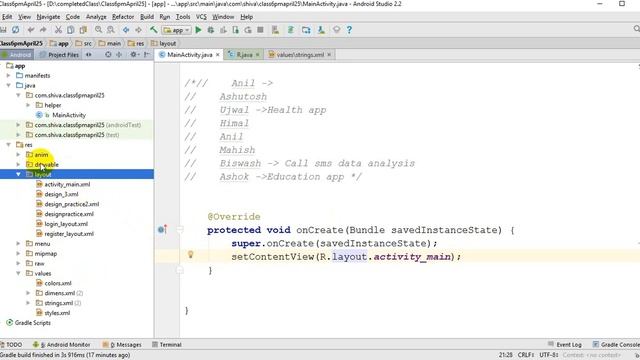Click Android Device Monitor icon
The image size is (640, 360).
336,30
